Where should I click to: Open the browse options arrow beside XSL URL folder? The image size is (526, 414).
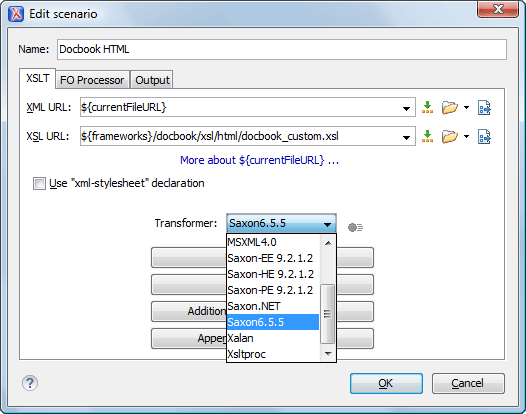point(466,137)
